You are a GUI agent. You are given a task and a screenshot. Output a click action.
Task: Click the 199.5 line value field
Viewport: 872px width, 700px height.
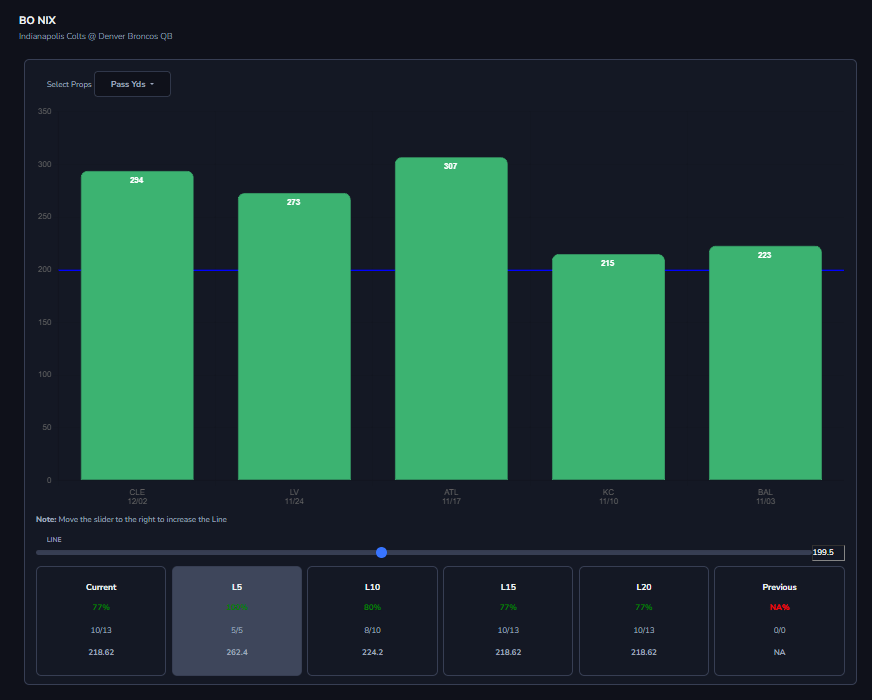click(828, 552)
